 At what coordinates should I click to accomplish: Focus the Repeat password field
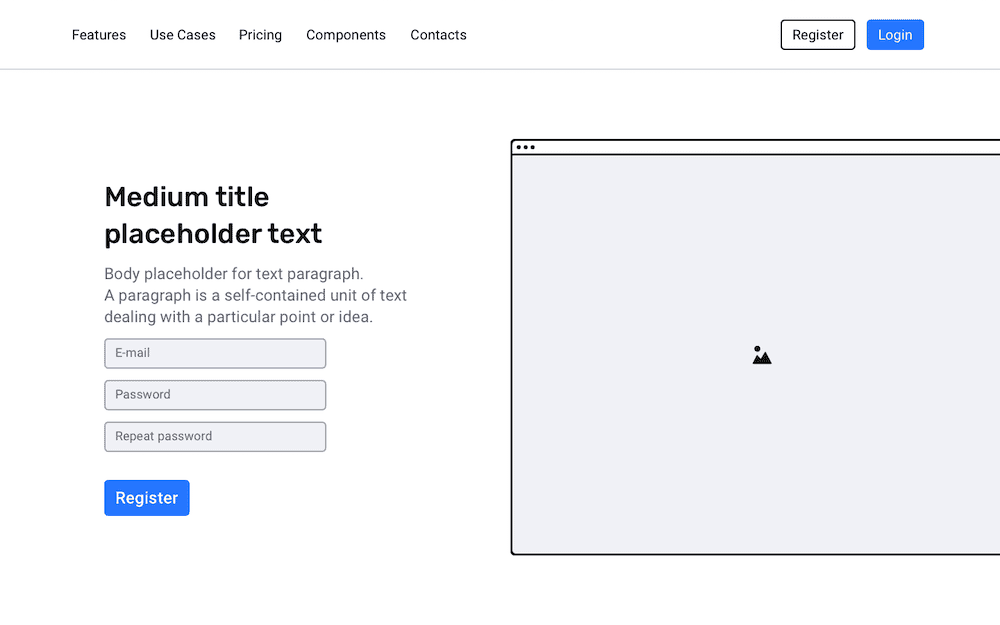215,437
